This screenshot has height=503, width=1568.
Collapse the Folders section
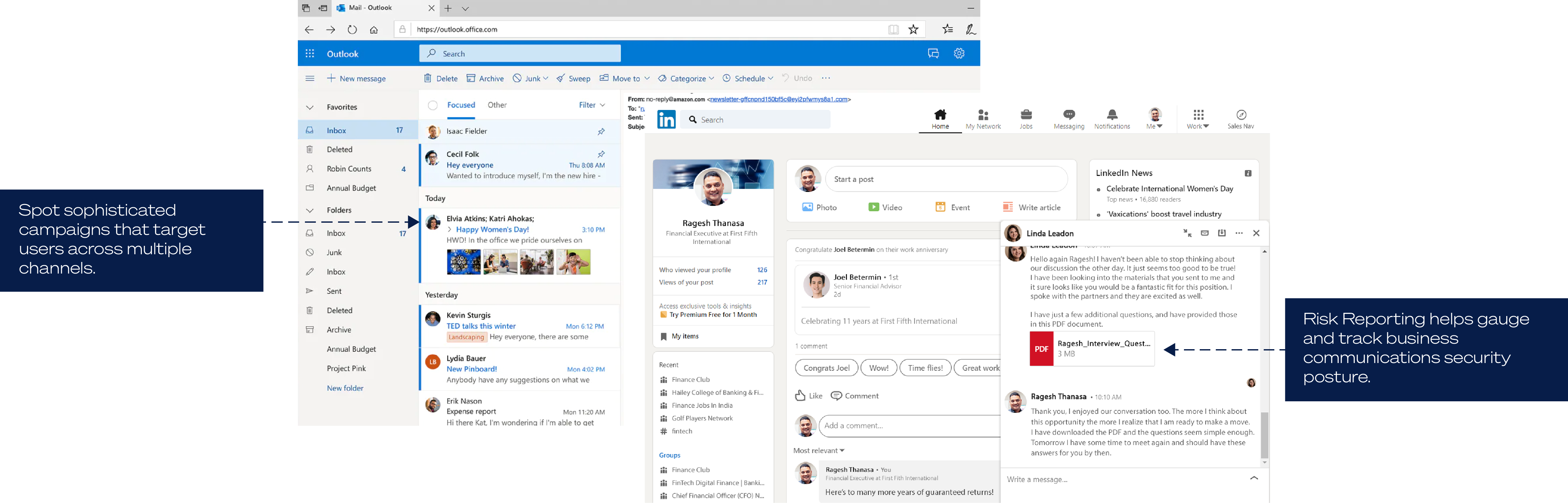[x=310, y=210]
